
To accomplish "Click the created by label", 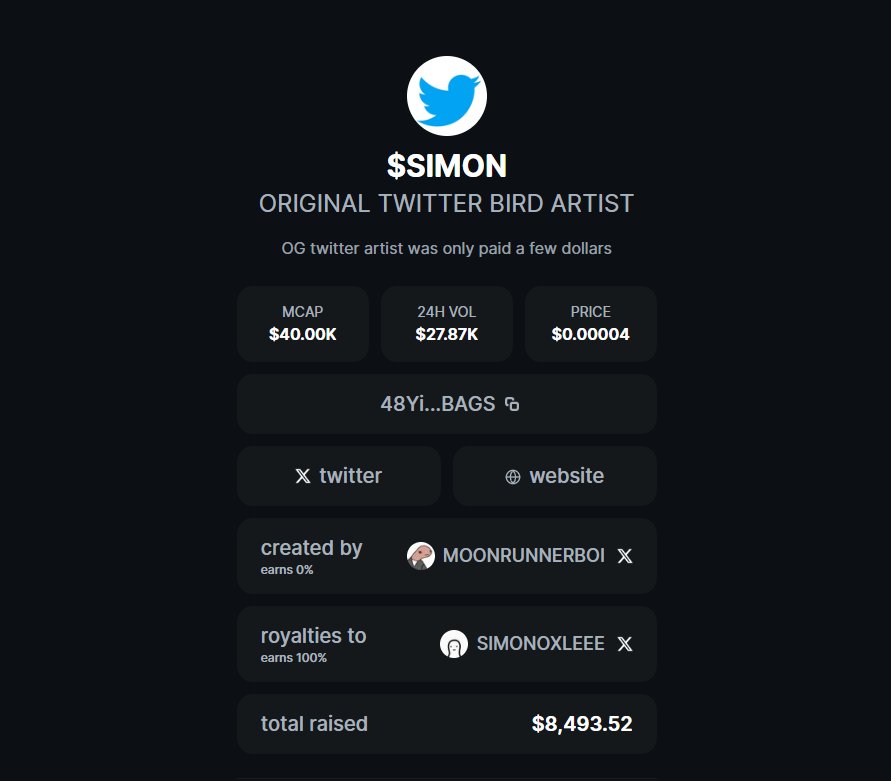I will (311, 548).
